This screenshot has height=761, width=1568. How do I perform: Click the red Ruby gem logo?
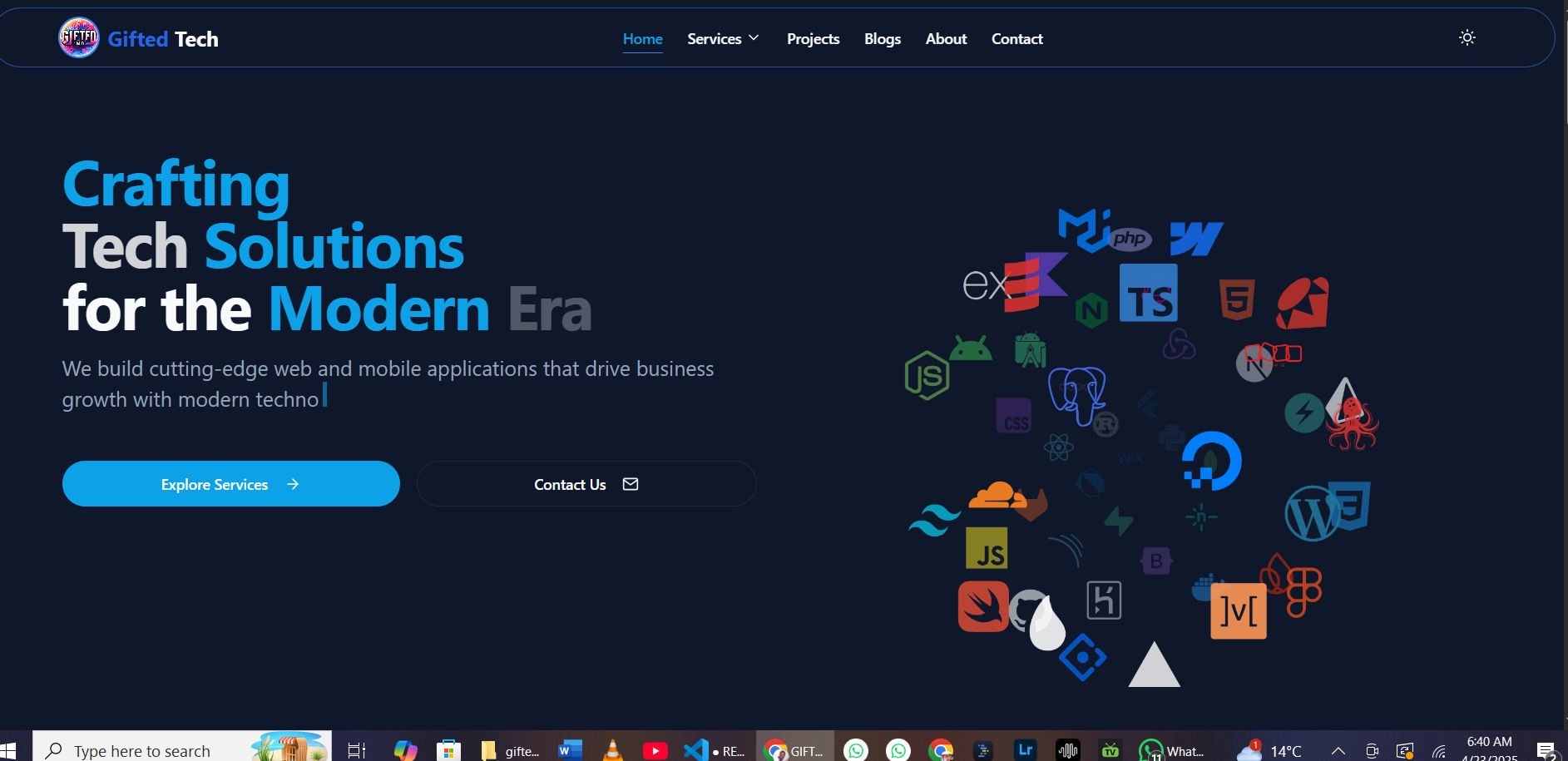coord(1303,304)
